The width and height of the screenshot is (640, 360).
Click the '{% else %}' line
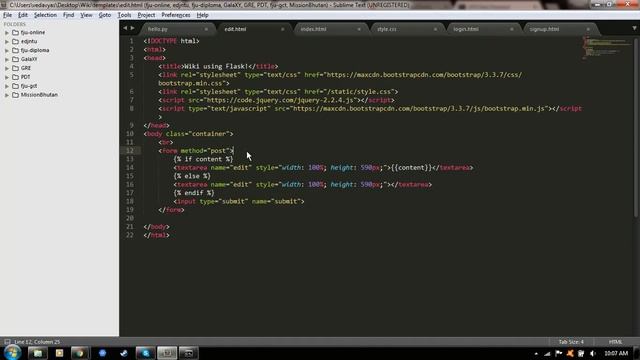(x=192, y=176)
